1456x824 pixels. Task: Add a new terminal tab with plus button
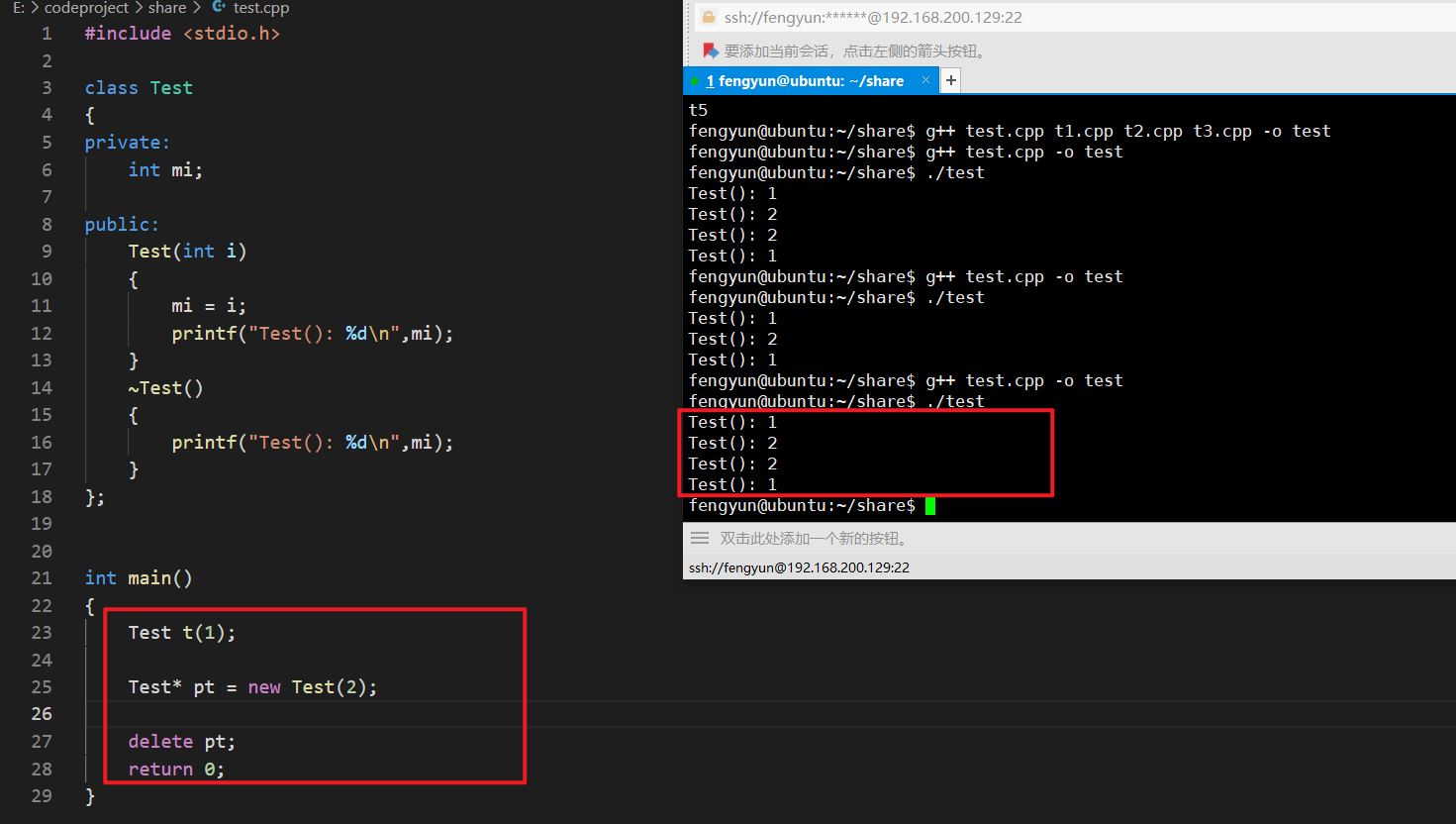950,80
